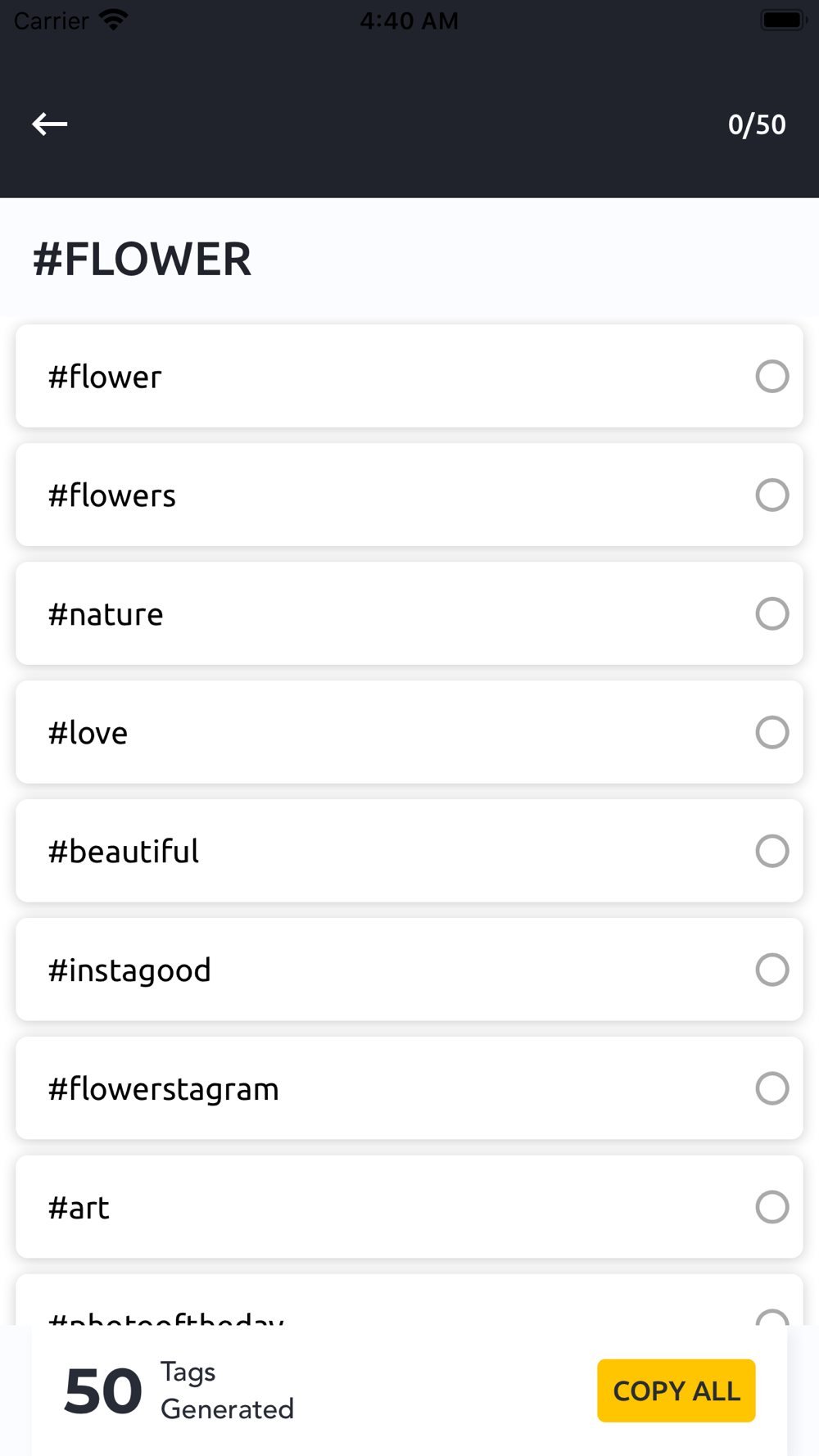
Task: Select the #flower radio button
Action: coord(771,377)
